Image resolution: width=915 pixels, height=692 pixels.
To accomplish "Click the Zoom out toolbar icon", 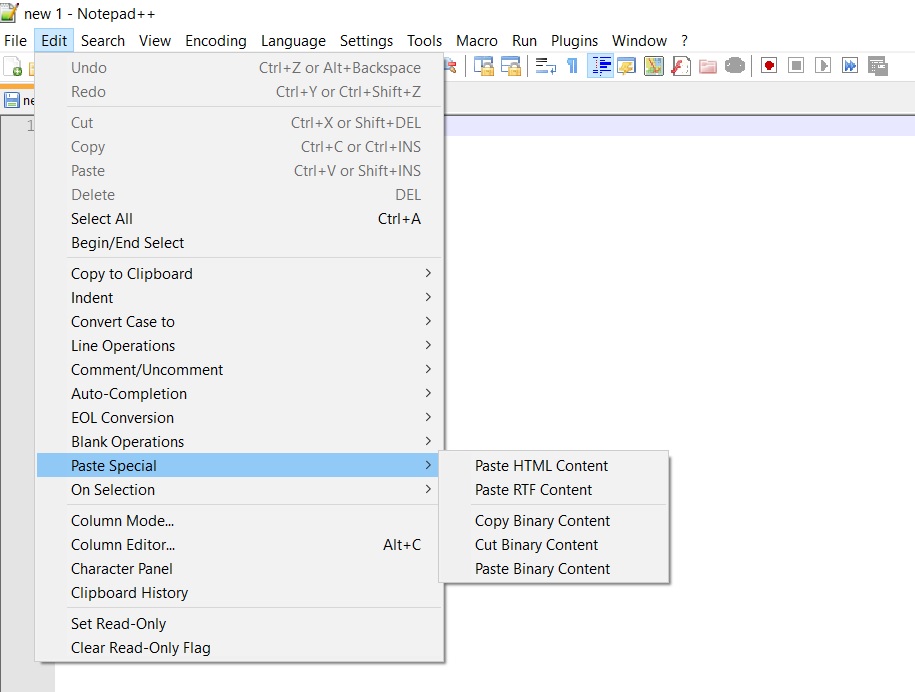I will (x=450, y=65).
